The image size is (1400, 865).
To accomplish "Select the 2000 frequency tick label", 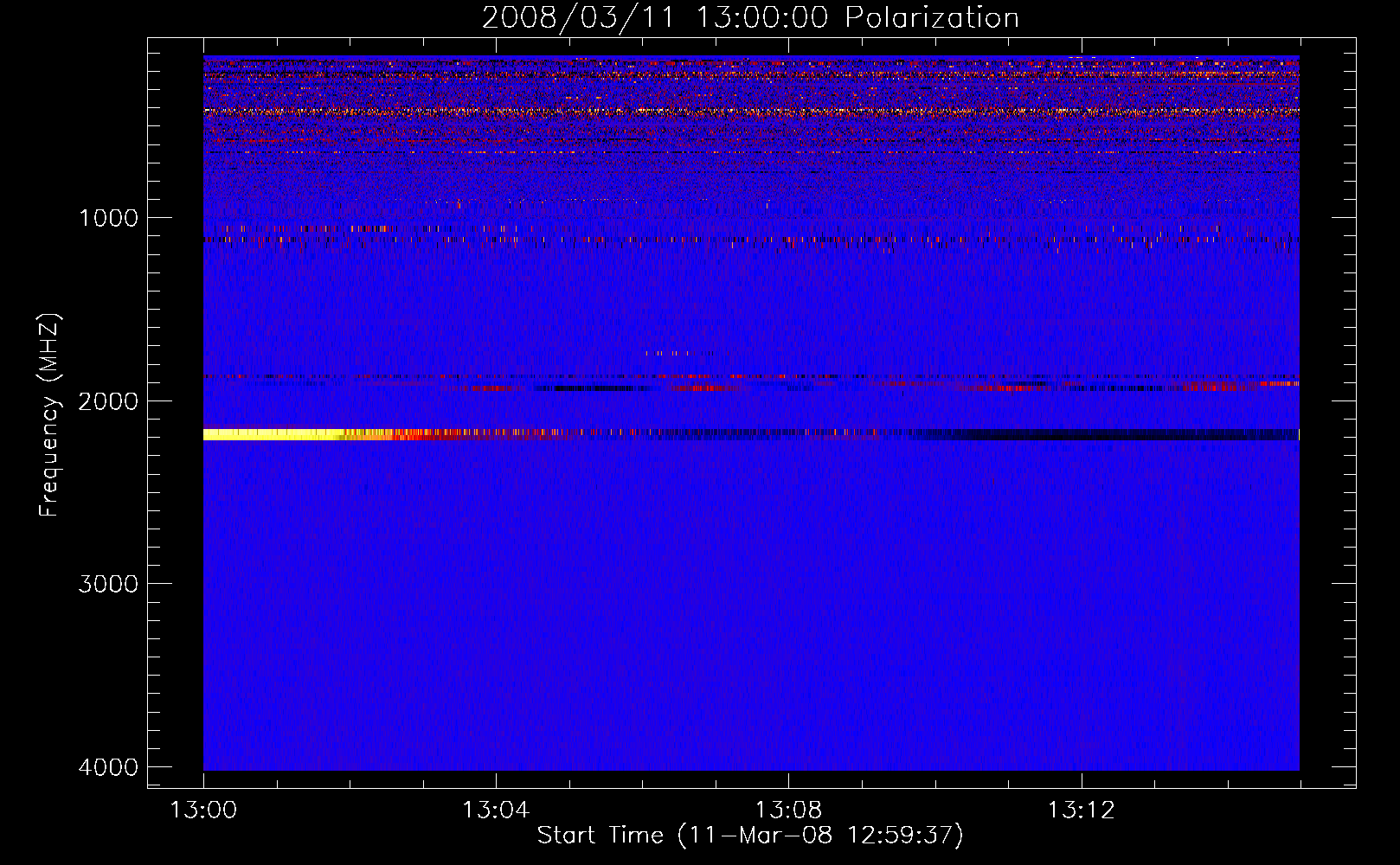I will click(x=108, y=401).
